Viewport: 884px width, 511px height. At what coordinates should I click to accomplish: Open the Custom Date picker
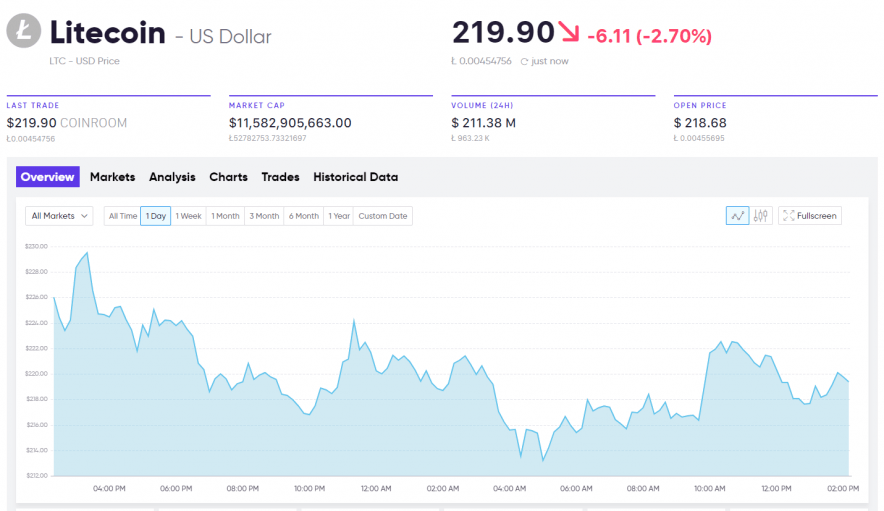tap(383, 216)
